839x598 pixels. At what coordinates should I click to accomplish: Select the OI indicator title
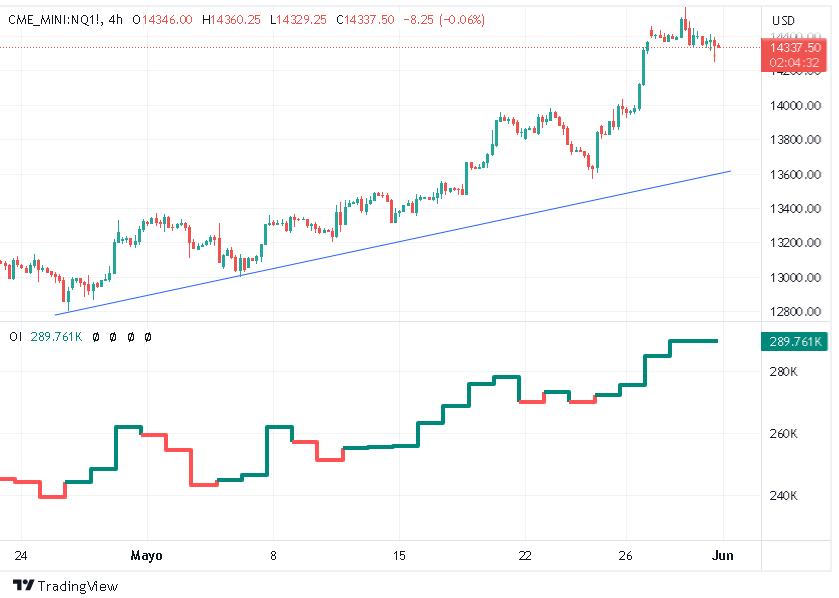point(15,337)
